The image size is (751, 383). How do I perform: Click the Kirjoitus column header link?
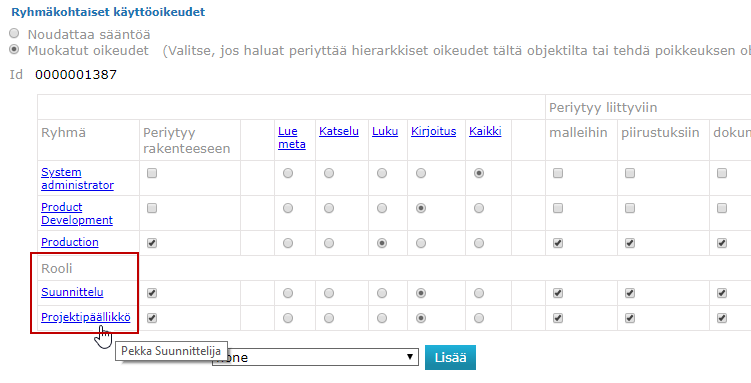[433, 131]
